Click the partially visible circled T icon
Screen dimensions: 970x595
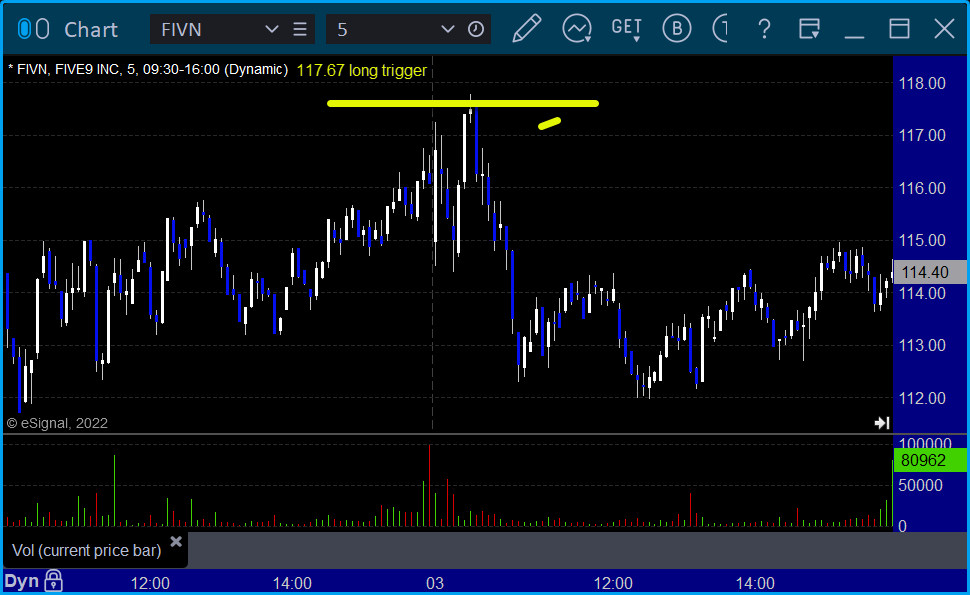pos(720,28)
